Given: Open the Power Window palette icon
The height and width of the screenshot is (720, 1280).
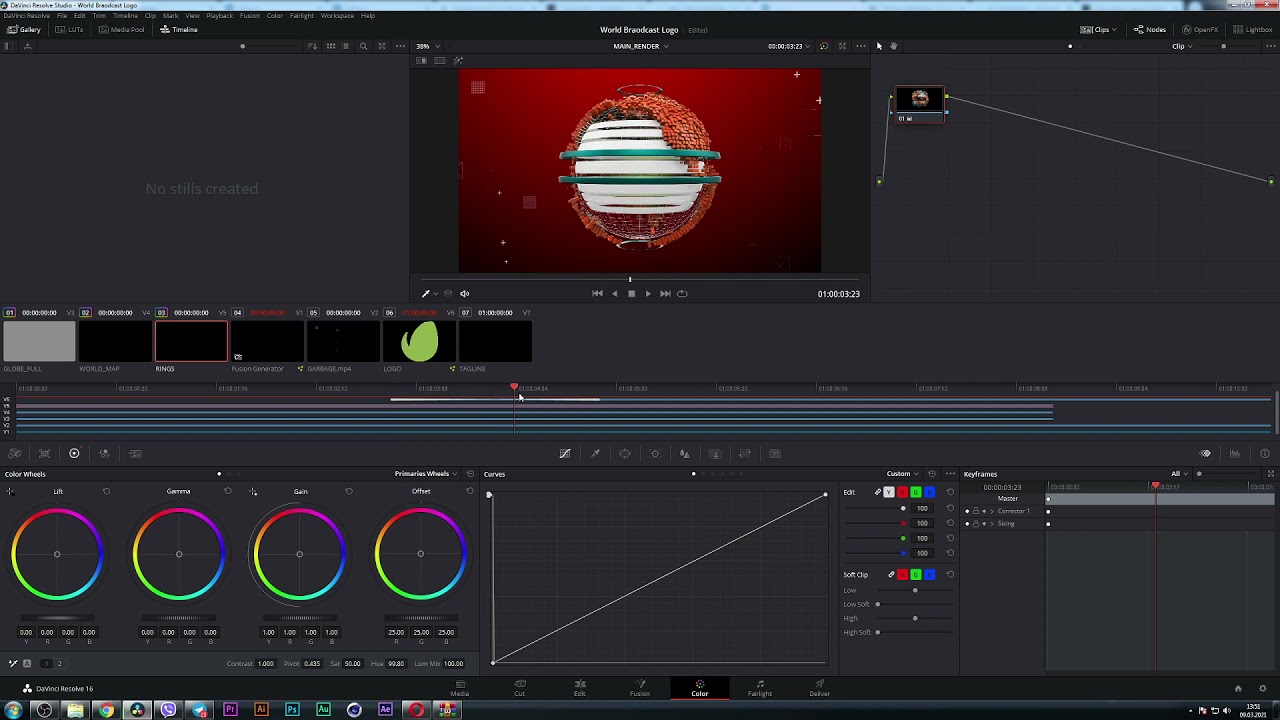Looking at the screenshot, I should [x=625, y=454].
